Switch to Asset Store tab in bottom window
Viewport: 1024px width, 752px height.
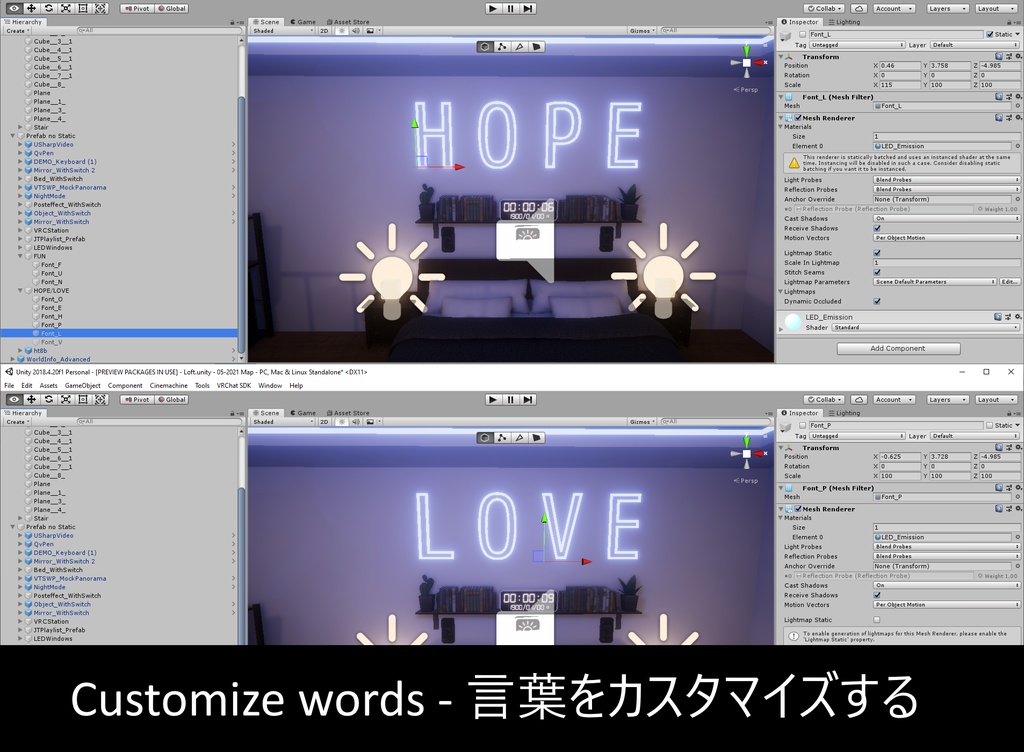tap(347, 413)
